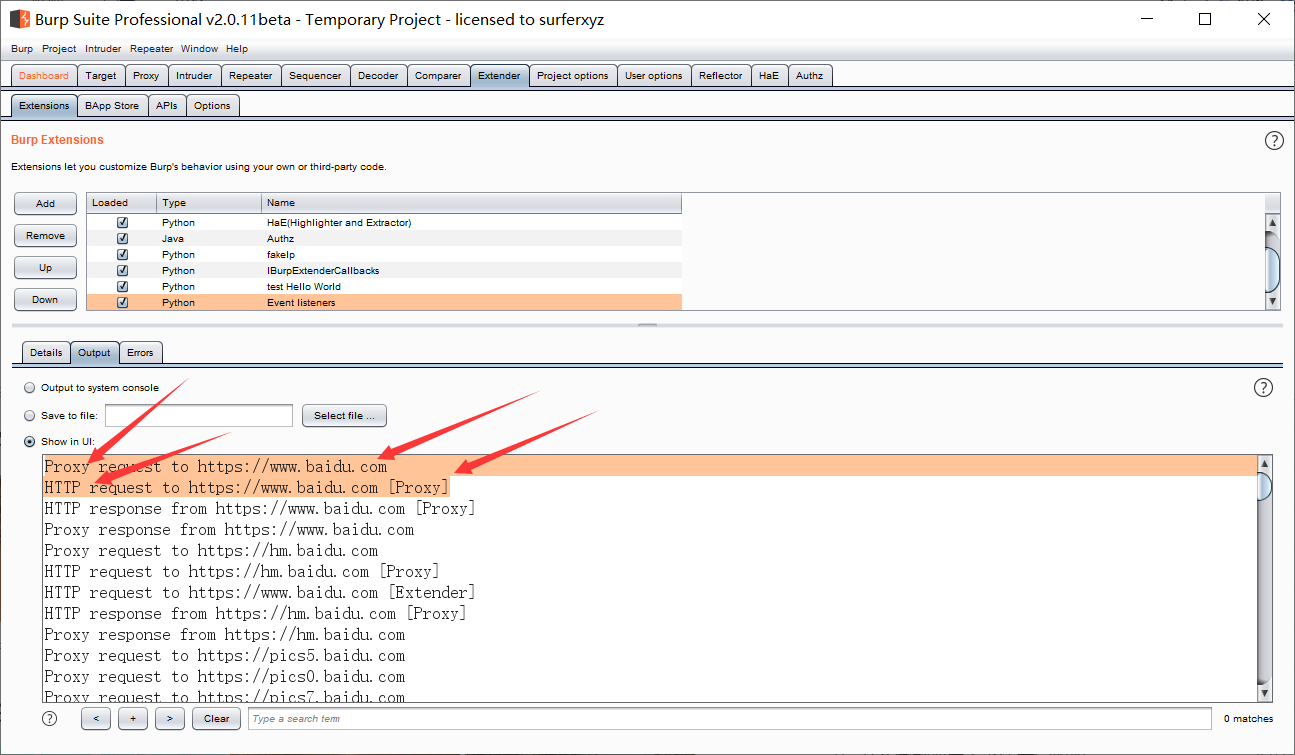
Task: Open the Authz tab
Action: 810,75
